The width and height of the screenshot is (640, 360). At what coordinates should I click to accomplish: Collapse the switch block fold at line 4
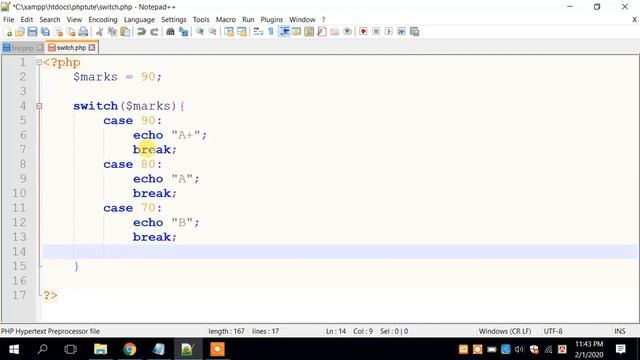pos(39,106)
